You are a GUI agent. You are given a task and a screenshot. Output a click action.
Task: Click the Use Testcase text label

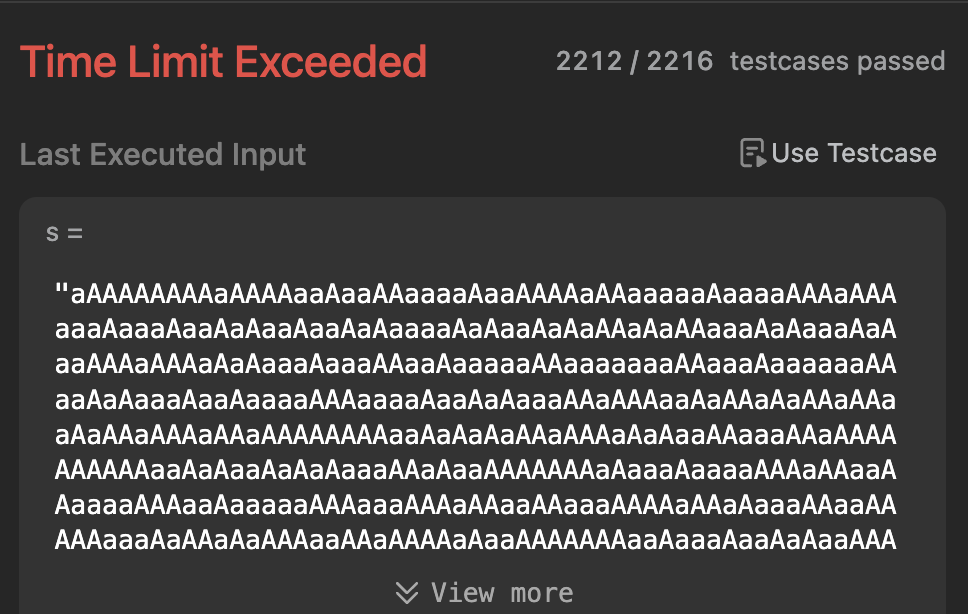click(x=854, y=153)
